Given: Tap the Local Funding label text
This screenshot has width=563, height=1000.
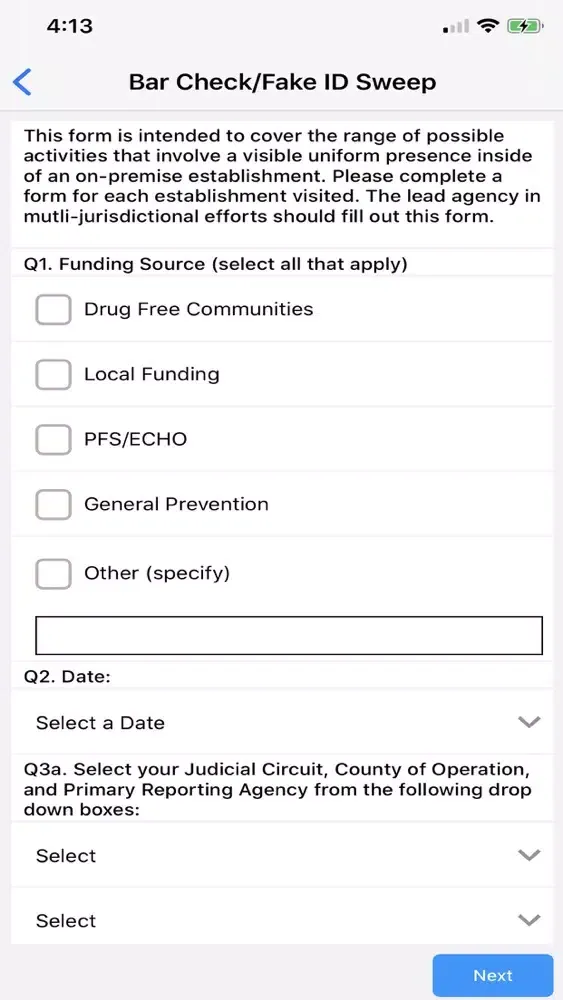Looking at the screenshot, I should [x=152, y=374].
